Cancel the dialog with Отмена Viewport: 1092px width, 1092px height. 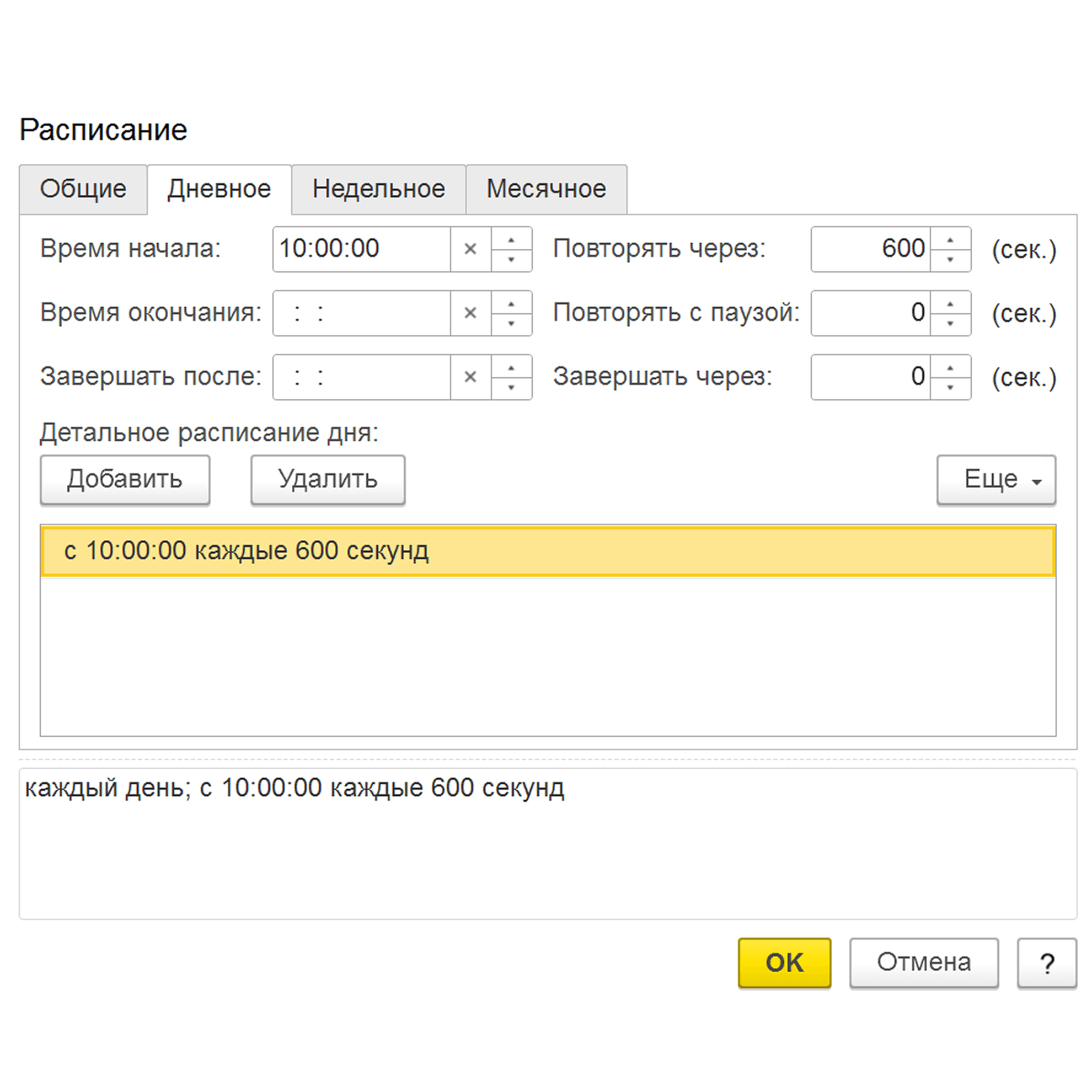(923, 963)
